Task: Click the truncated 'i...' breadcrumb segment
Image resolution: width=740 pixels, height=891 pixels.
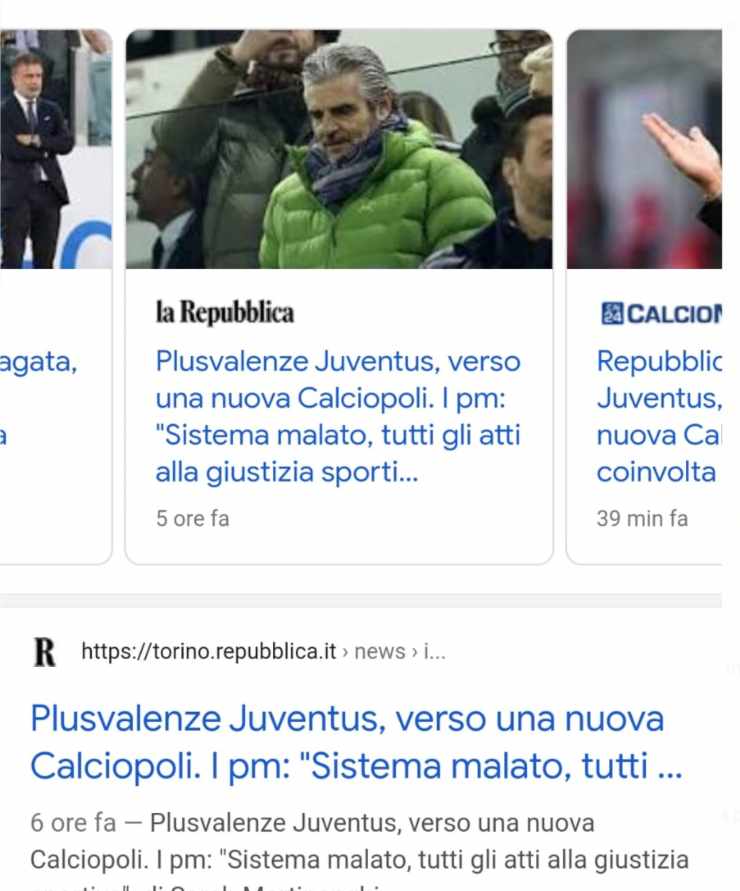Action: click(x=435, y=651)
